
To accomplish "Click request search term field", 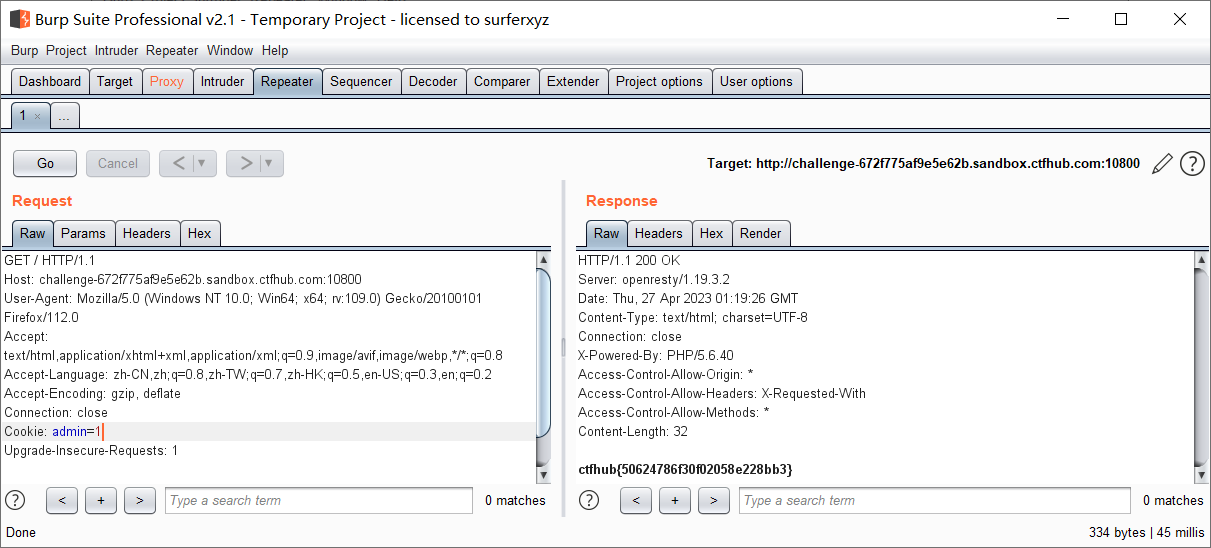I will point(319,500).
